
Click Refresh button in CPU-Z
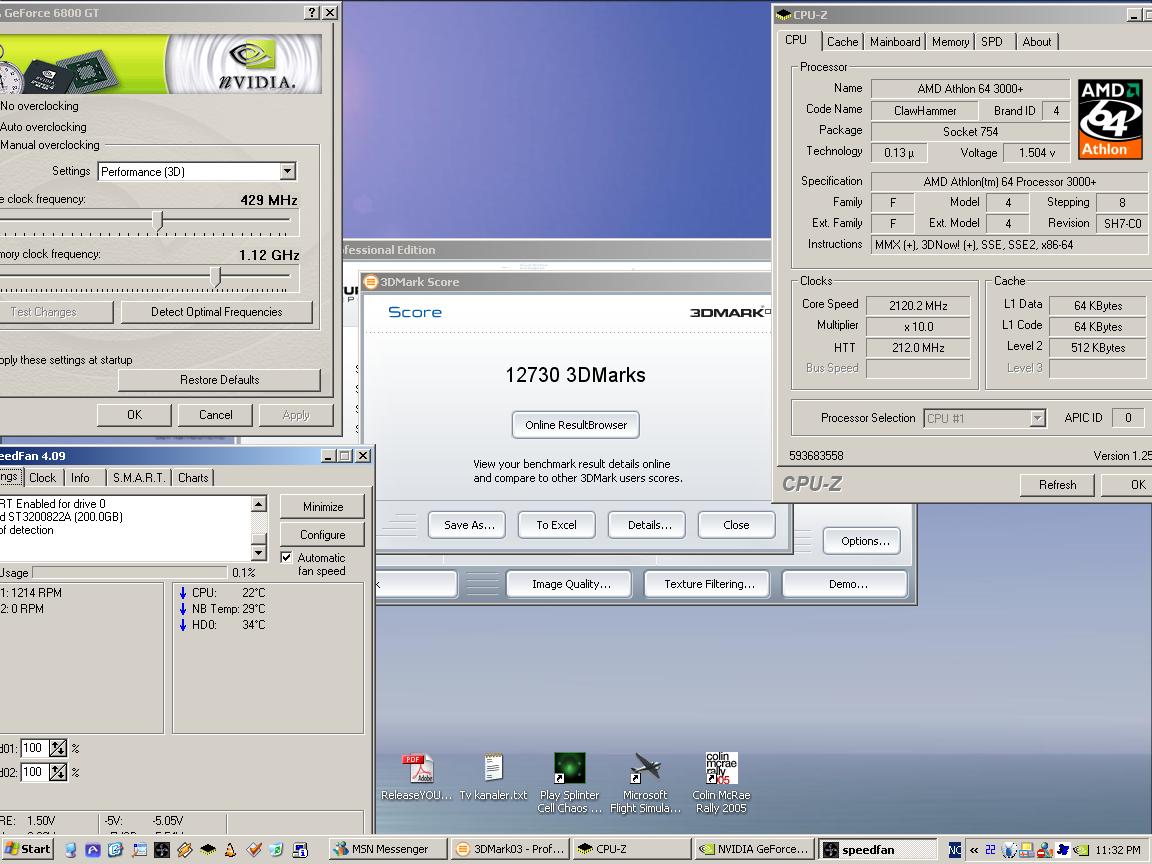pos(1057,485)
